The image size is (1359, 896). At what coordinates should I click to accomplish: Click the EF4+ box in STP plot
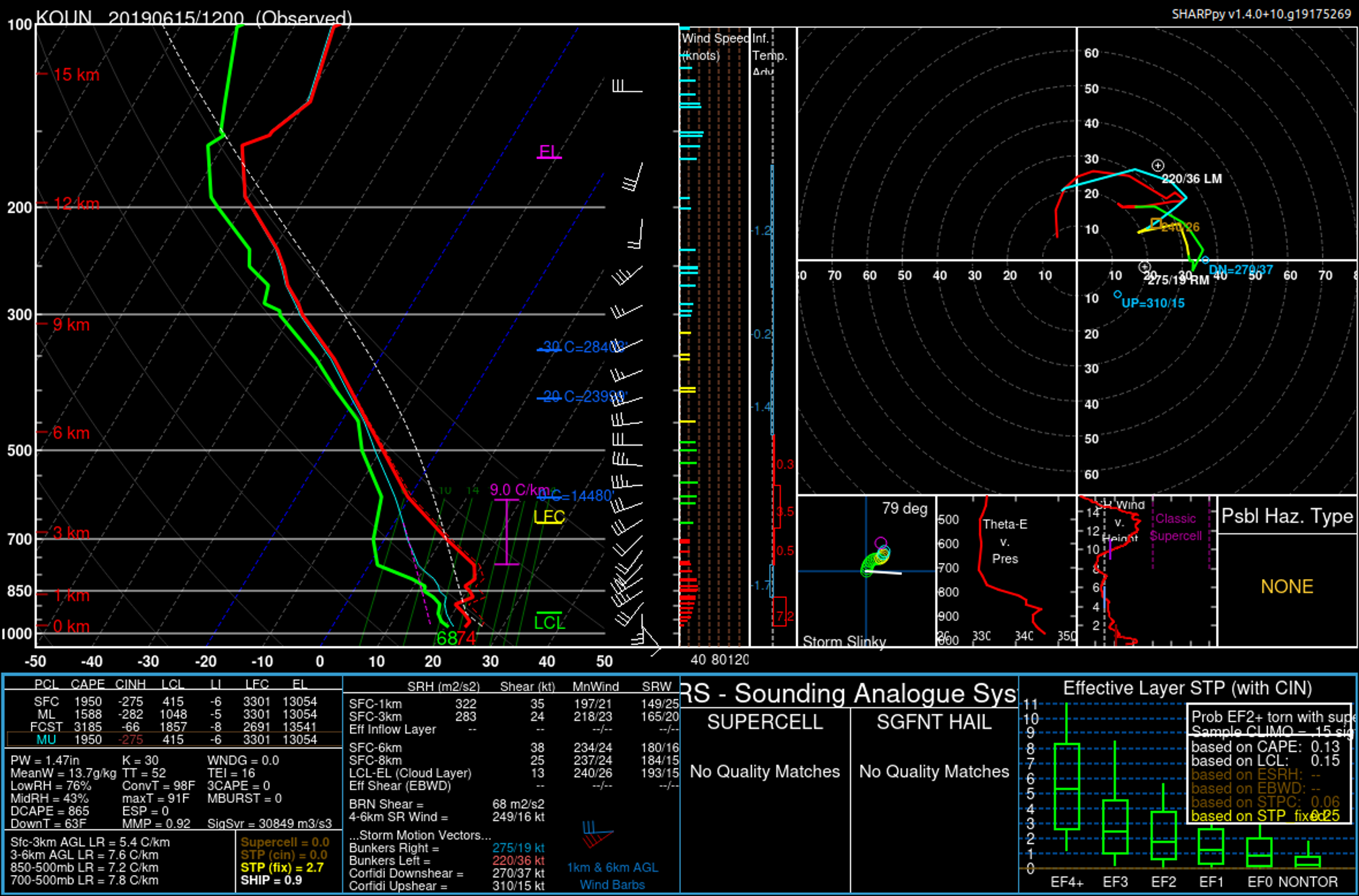[1066, 786]
